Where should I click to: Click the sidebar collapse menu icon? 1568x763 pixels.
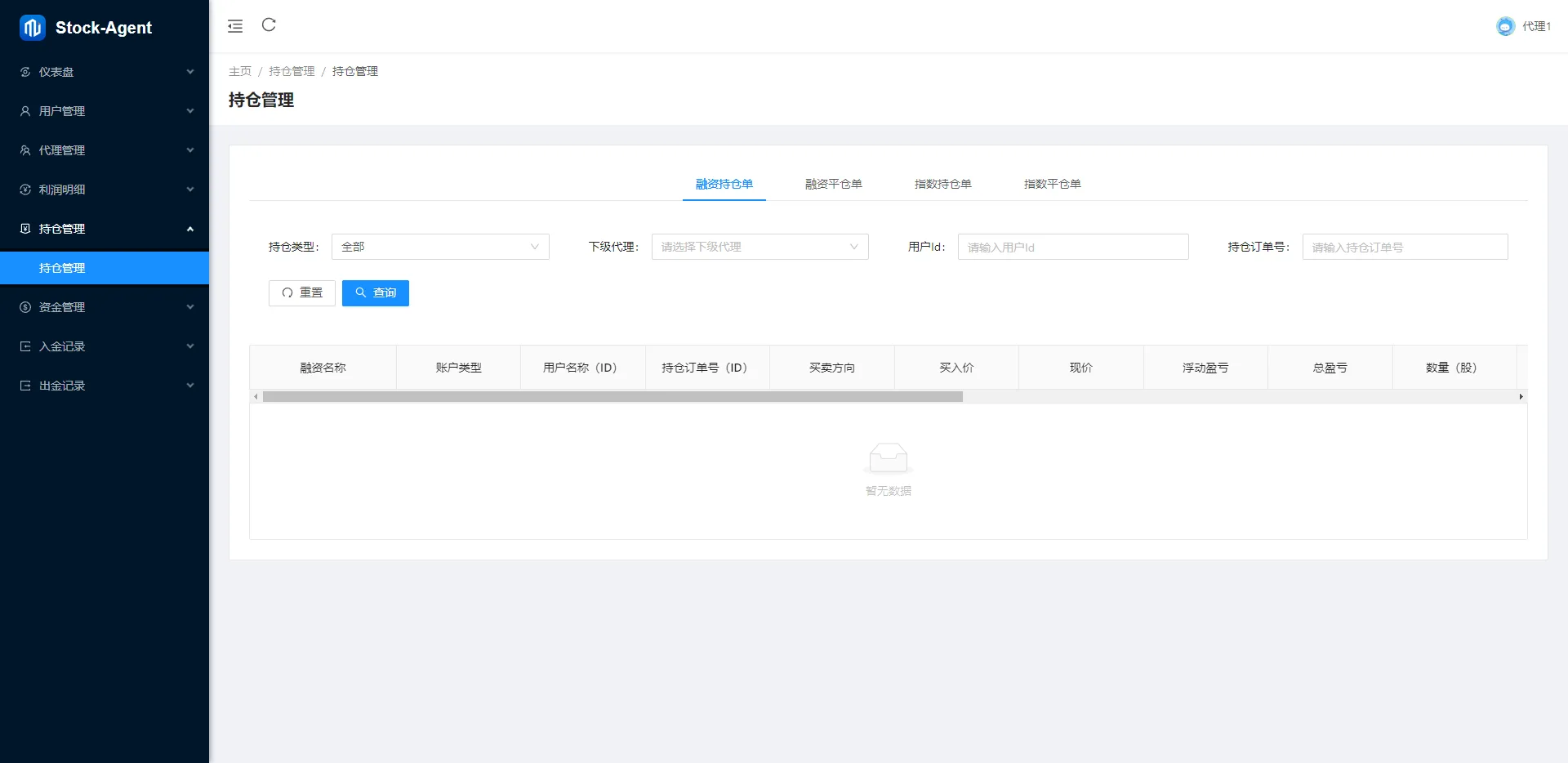point(235,26)
